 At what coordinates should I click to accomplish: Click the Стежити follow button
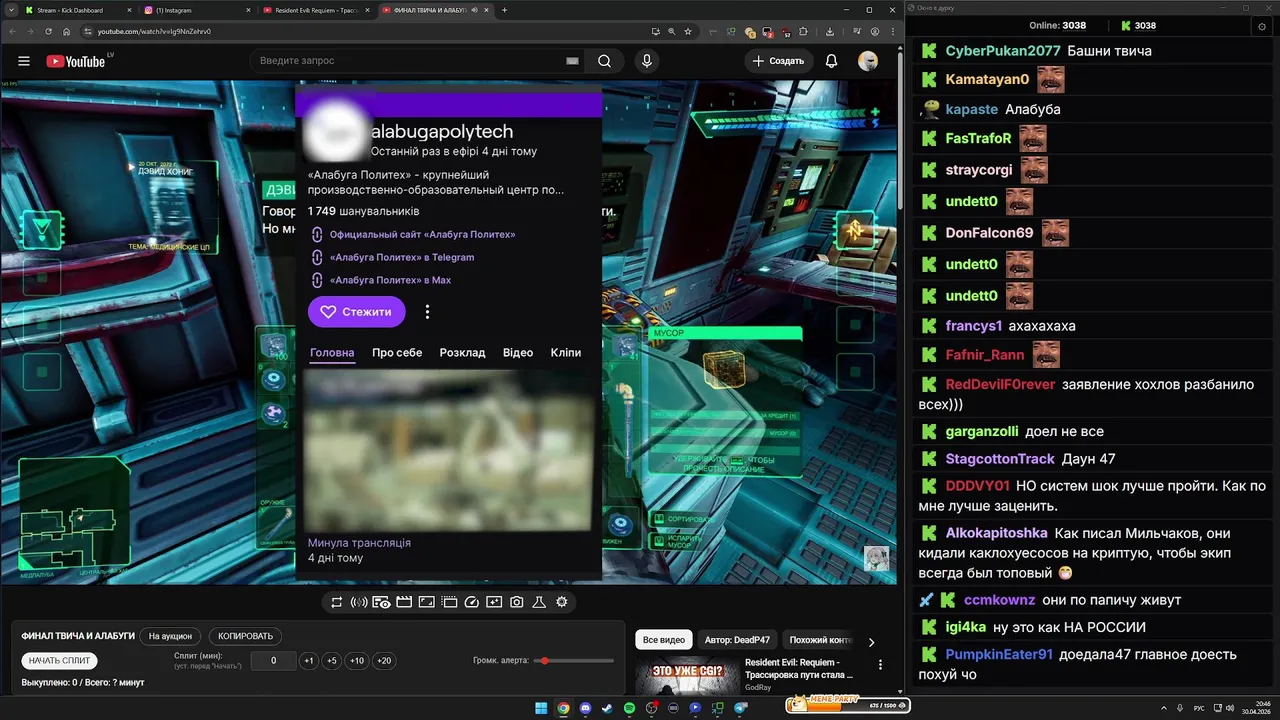tap(357, 312)
